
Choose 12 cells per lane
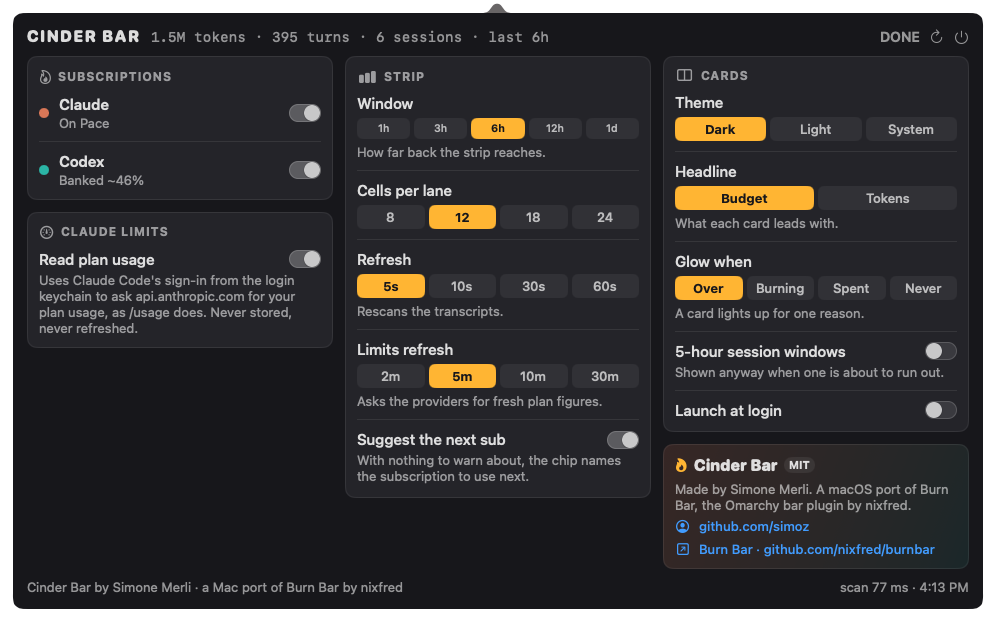(462, 217)
